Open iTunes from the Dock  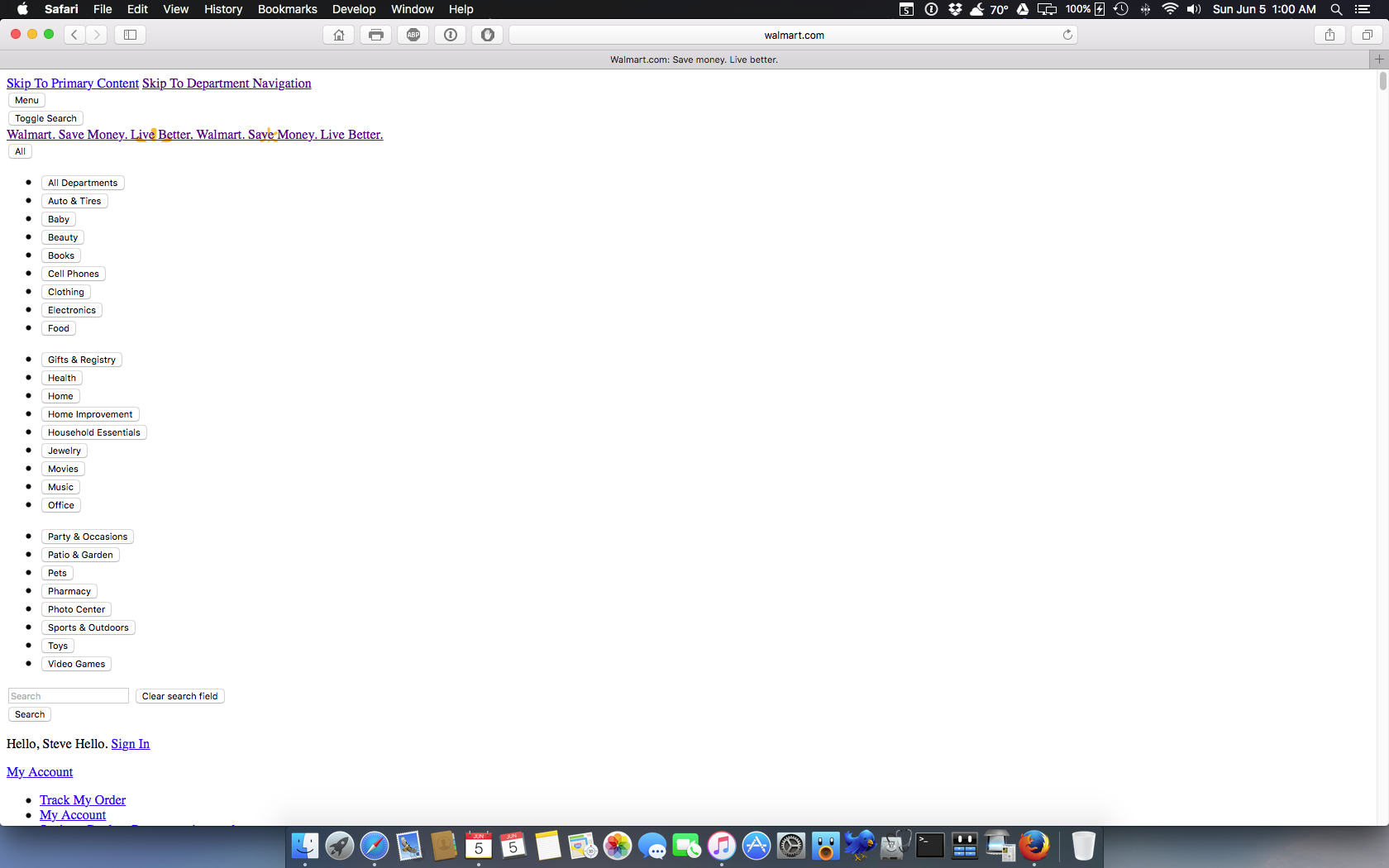click(722, 846)
